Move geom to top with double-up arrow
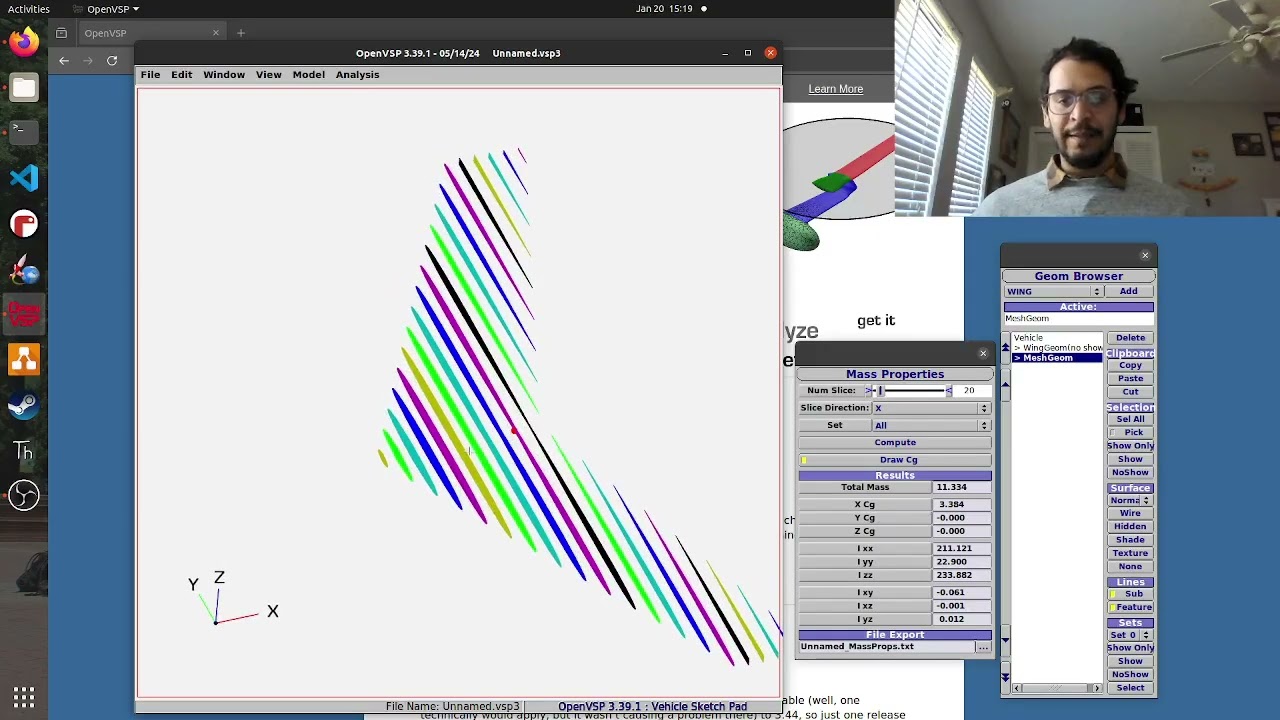This screenshot has width=1280, height=720. (1005, 347)
